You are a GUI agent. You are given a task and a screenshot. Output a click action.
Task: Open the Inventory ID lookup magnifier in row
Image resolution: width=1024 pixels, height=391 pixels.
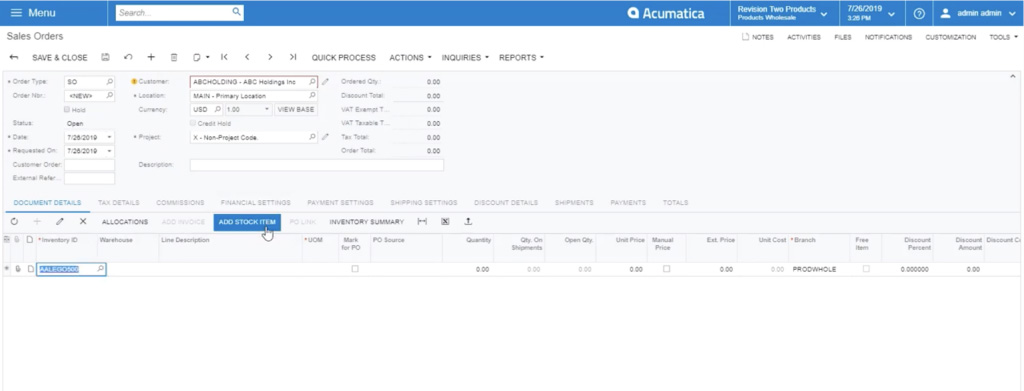(x=101, y=269)
